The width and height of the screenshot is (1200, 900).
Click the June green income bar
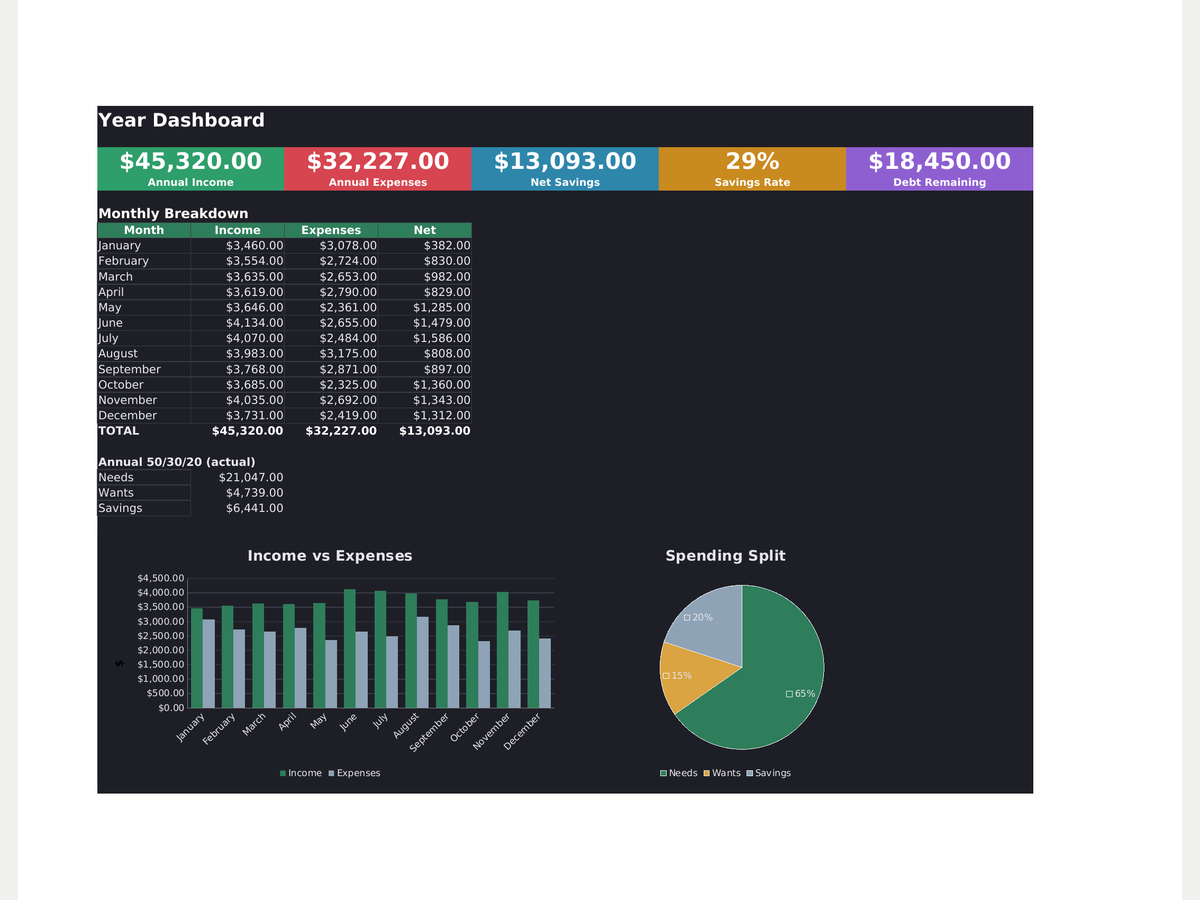coord(350,648)
